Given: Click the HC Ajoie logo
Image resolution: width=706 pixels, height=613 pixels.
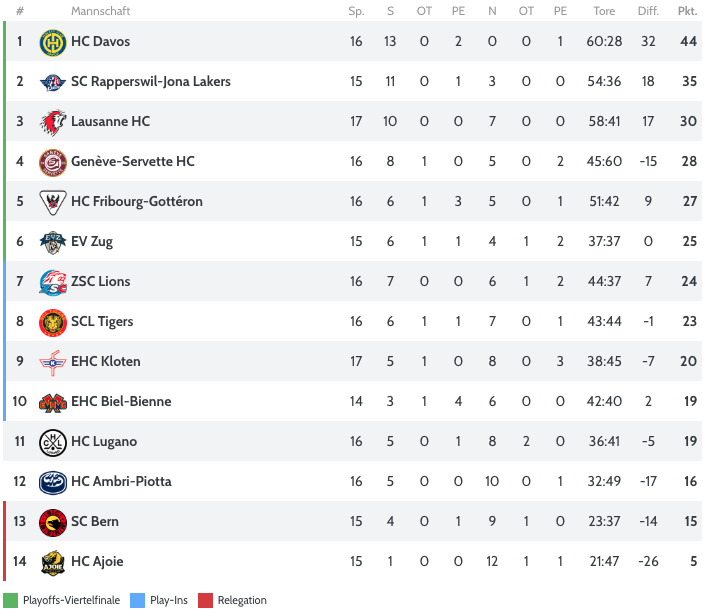Looking at the screenshot, I should pos(52,562).
